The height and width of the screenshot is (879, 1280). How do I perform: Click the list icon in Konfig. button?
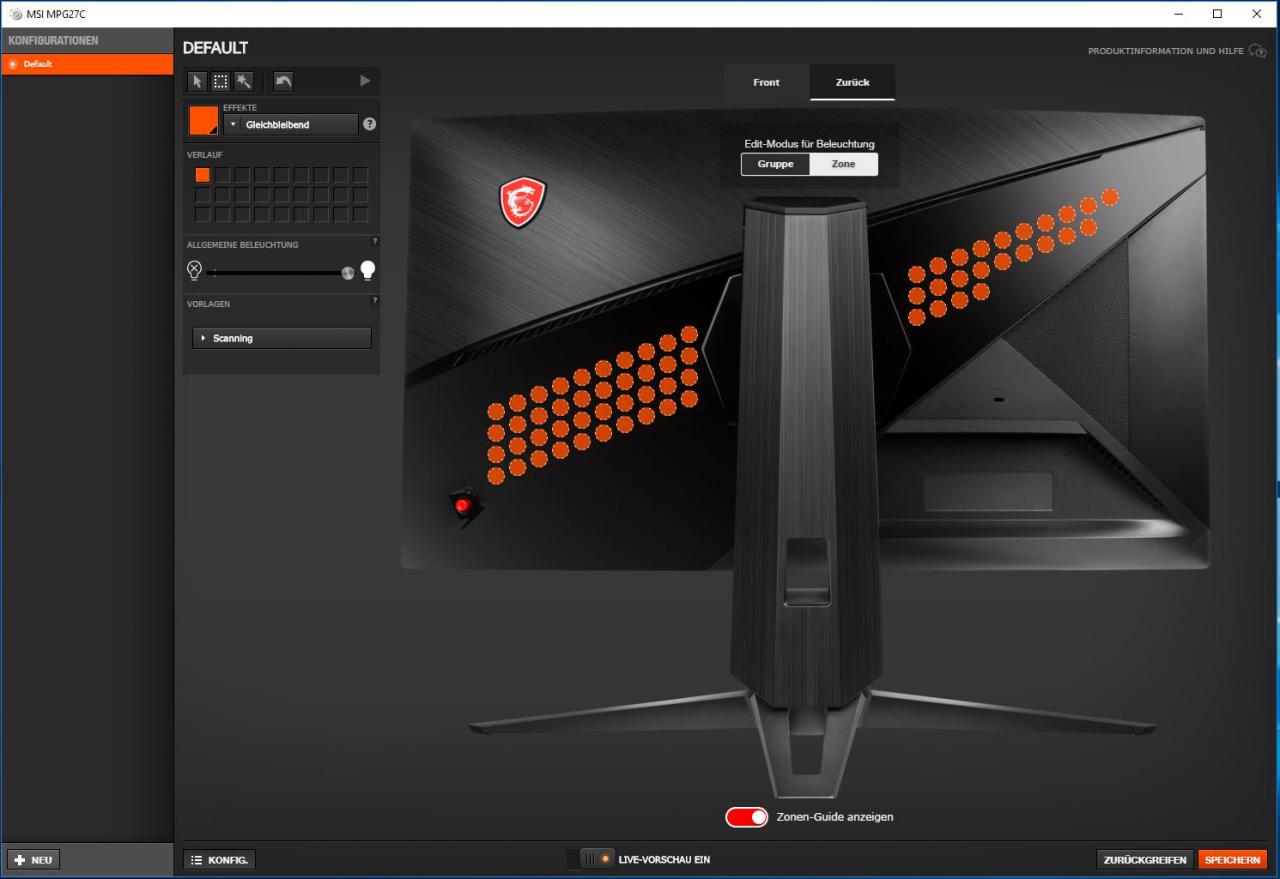click(x=196, y=860)
